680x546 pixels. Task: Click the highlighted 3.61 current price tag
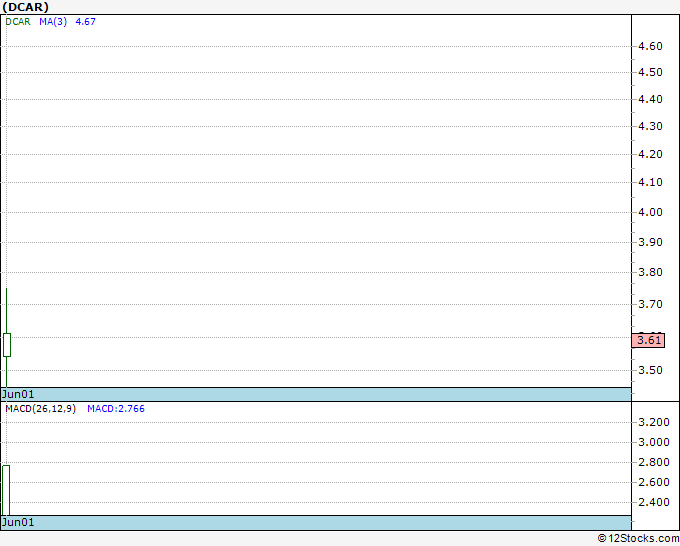pyautogui.click(x=648, y=340)
